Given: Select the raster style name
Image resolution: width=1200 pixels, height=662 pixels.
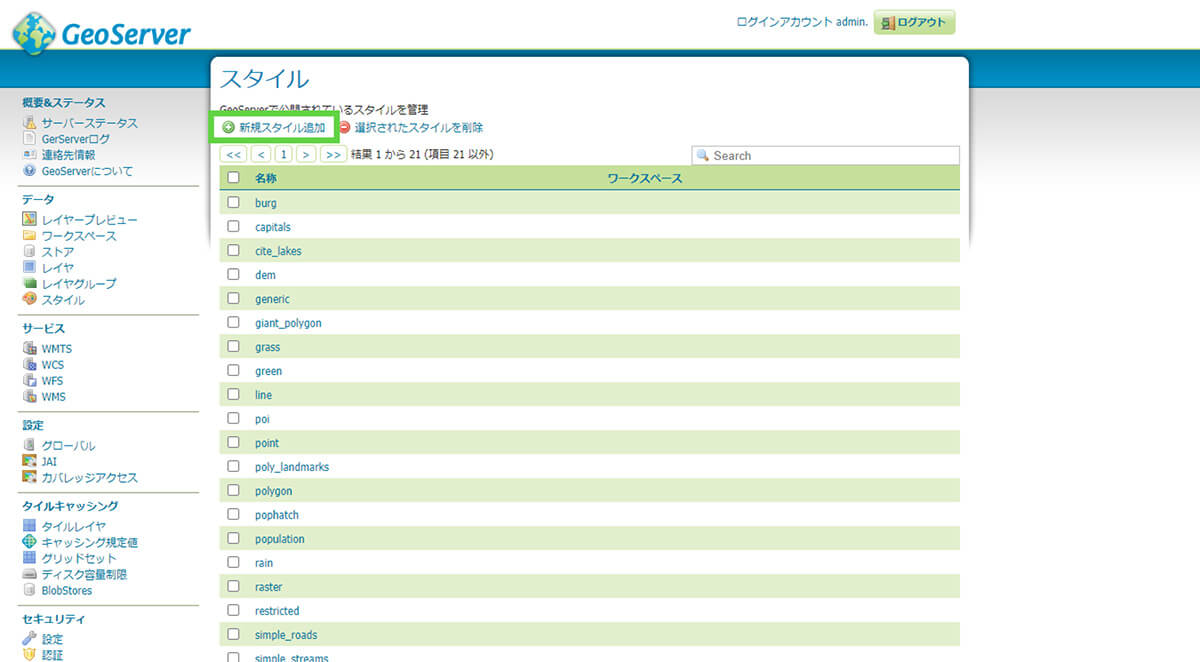Looking at the screenshot, I should click(x=269, y=587).
